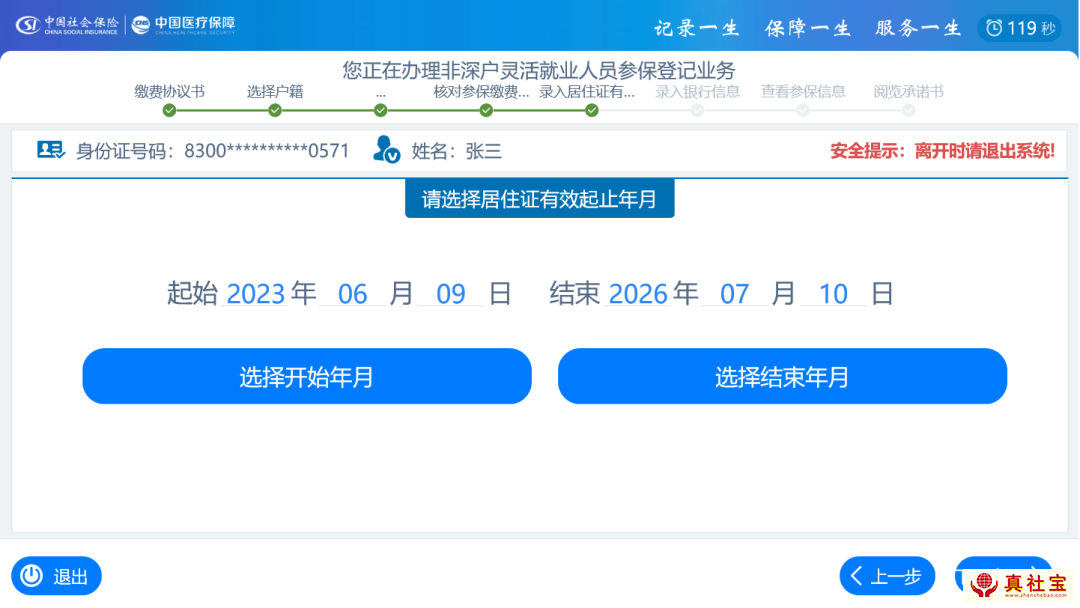Select the end month 07 field
This screenshot has width=1080, height=608.
[735, 294]
